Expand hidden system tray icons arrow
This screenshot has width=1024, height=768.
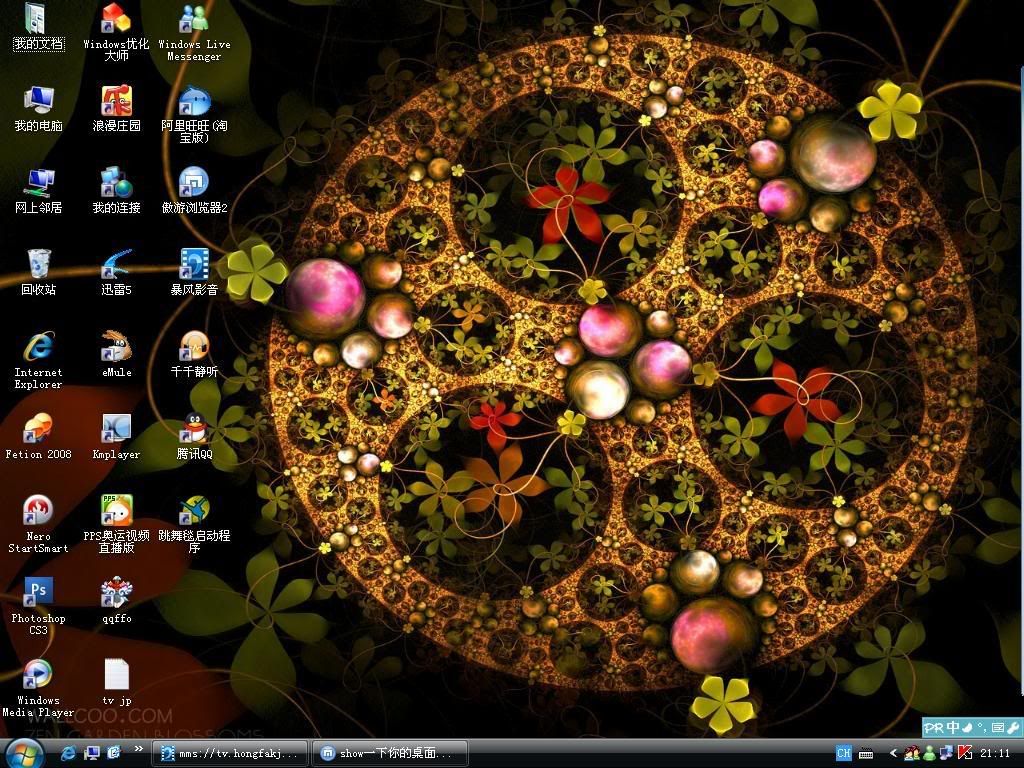pos(893,753)
